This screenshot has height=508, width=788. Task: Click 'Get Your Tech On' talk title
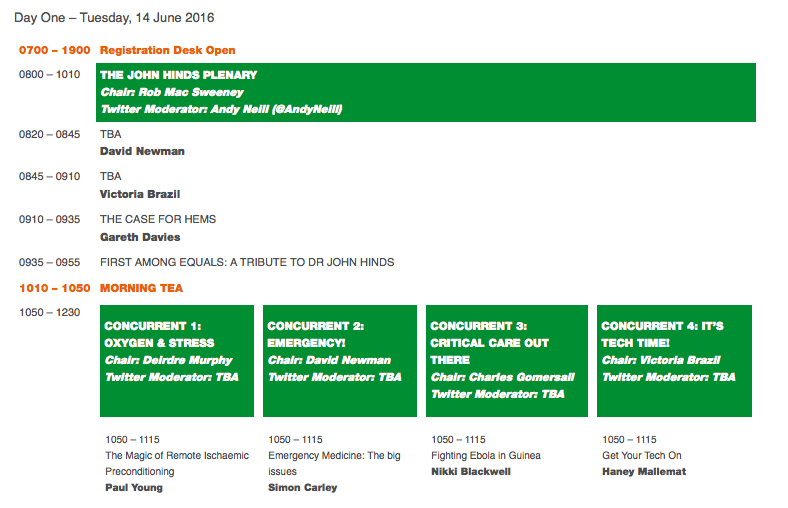pyautogui.click(x=642, y=455)
